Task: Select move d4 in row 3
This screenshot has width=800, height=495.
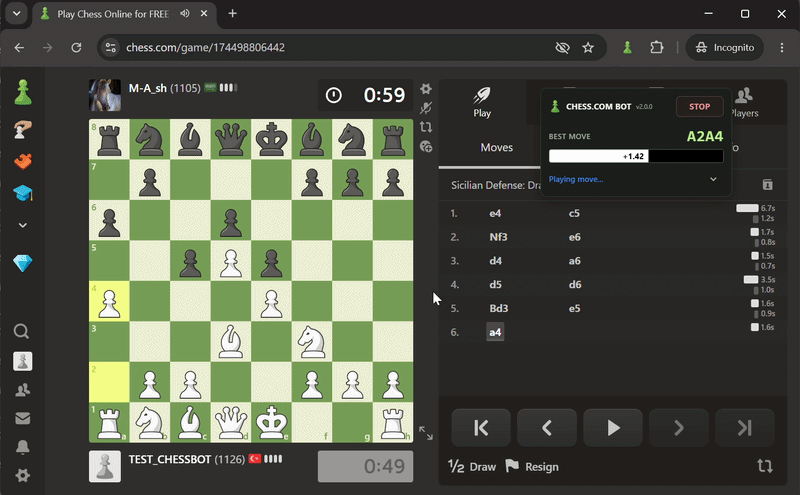Action: click(495, 261)
